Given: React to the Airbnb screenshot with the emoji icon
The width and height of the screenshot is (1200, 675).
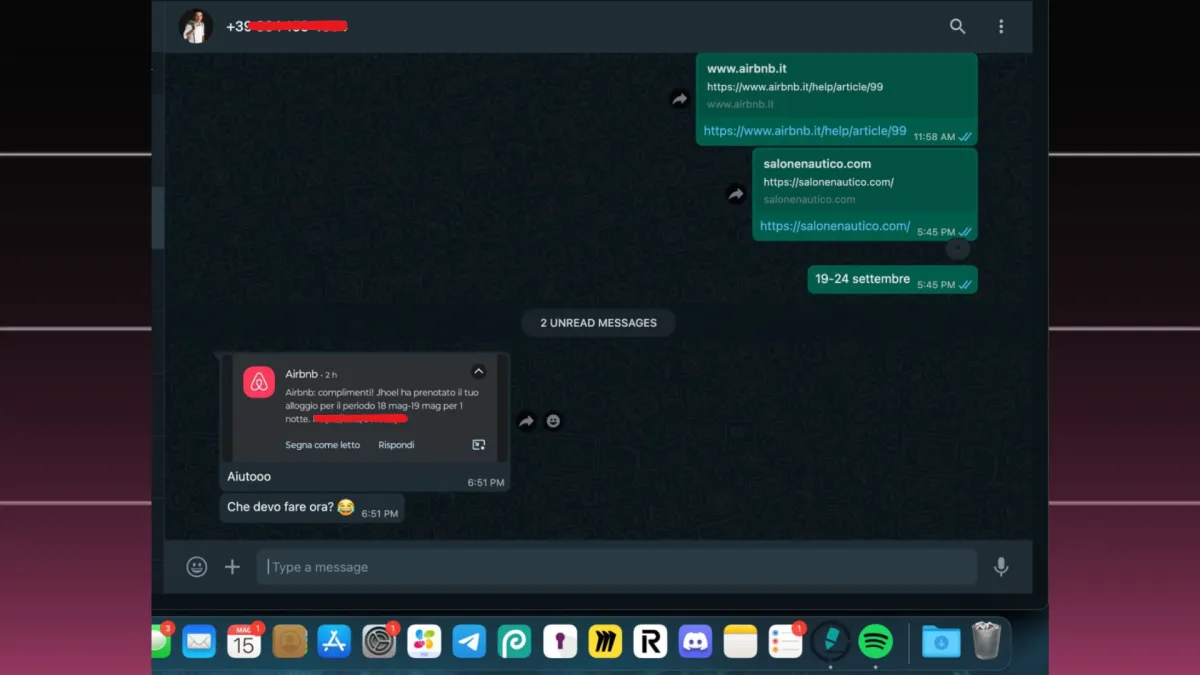Looking at the screenshot, I should 553,422.
